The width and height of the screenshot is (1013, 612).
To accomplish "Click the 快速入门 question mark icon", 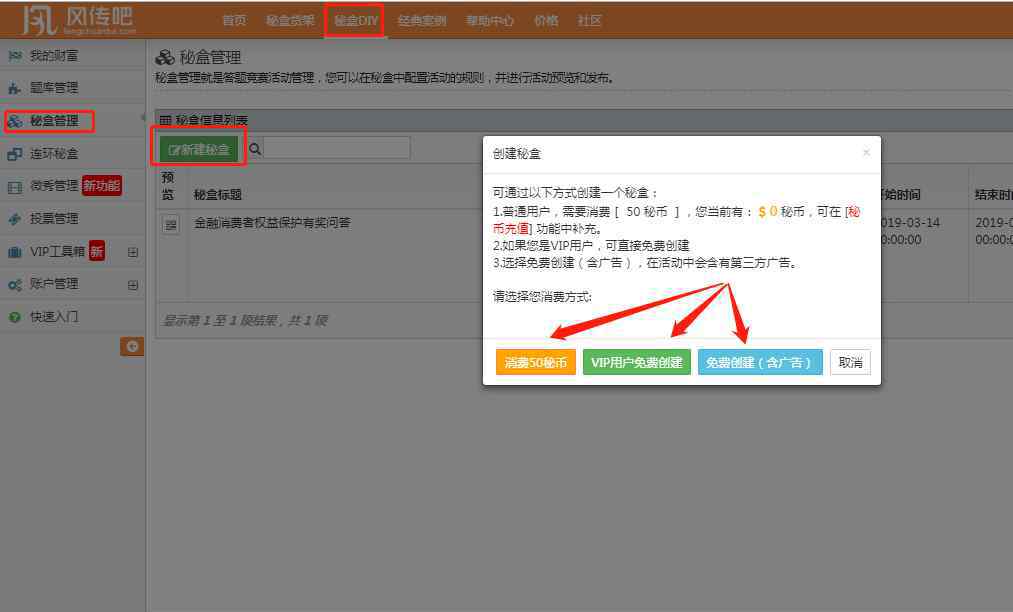I will point(15,317).
